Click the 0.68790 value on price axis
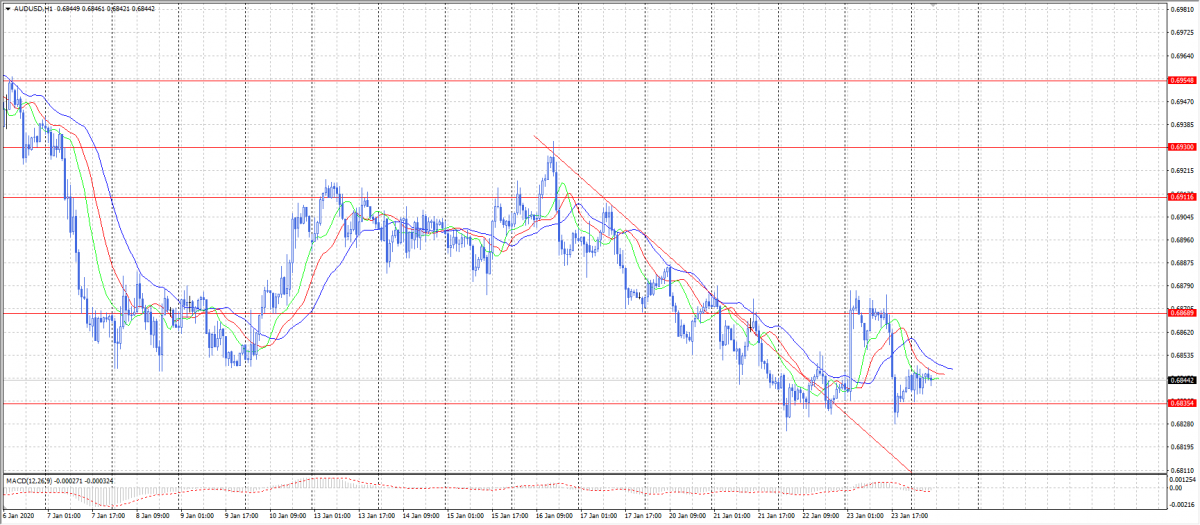The height and width of the screenshot is (525, 1200). coord(1181,286)
